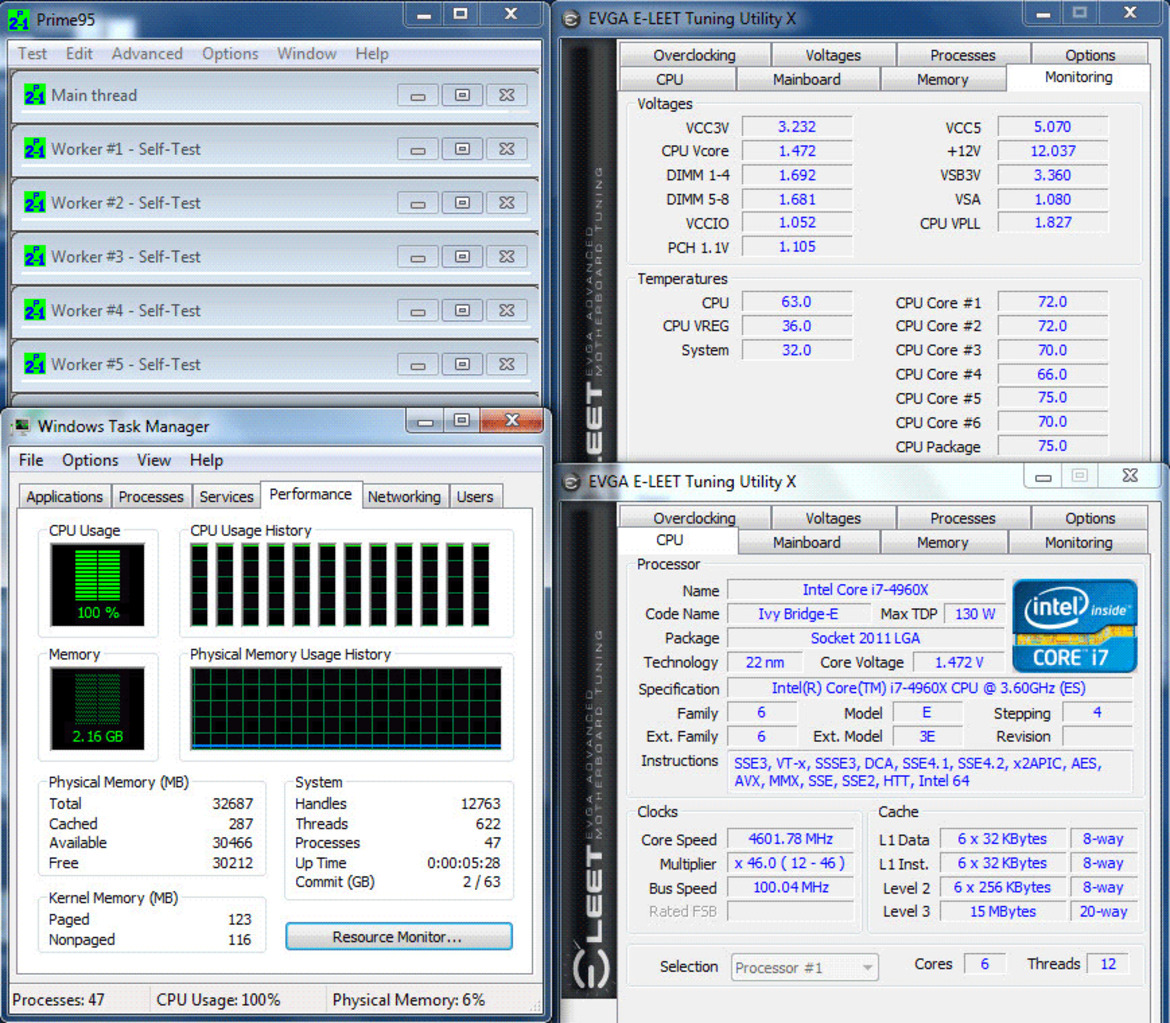This screenshot has width=1170, height=1023.
Task: Close the Worker #5 child window
Action: pos(507,364)
